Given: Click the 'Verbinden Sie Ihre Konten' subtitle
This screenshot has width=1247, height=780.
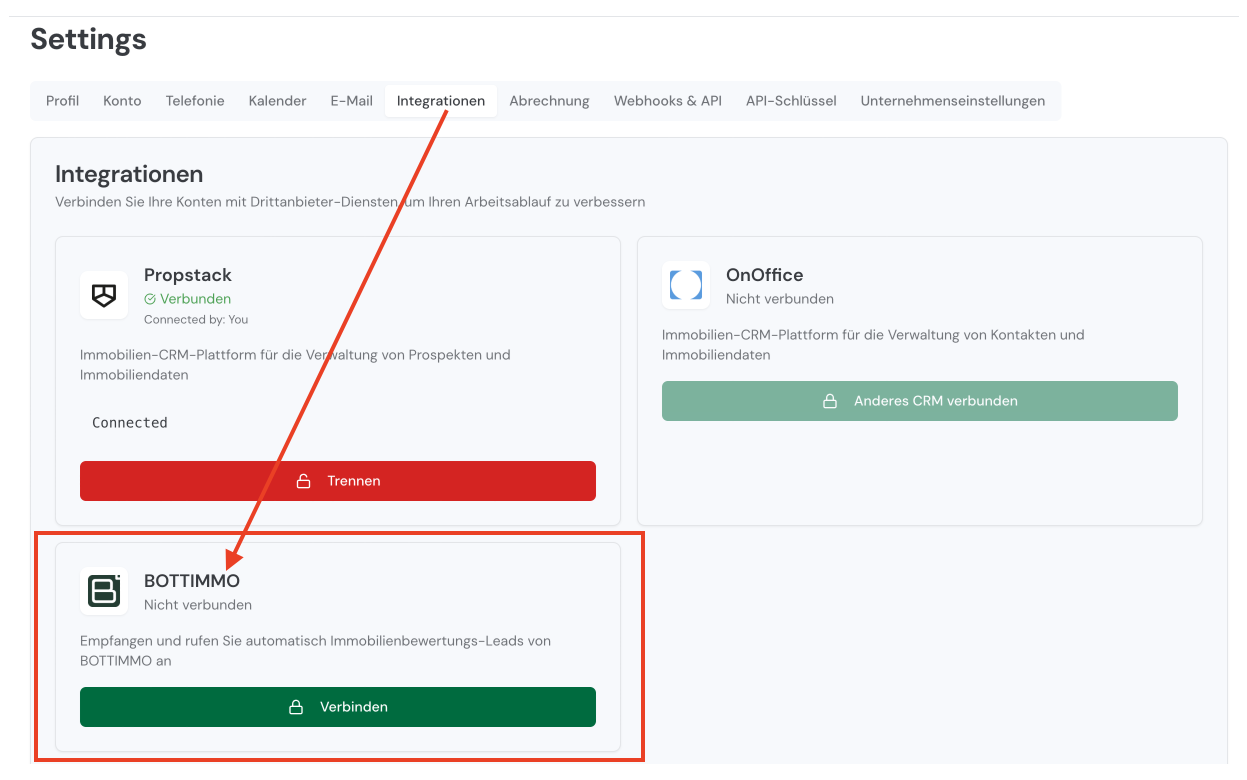Looking at the screenshot, I should click(x=350, y=202).
